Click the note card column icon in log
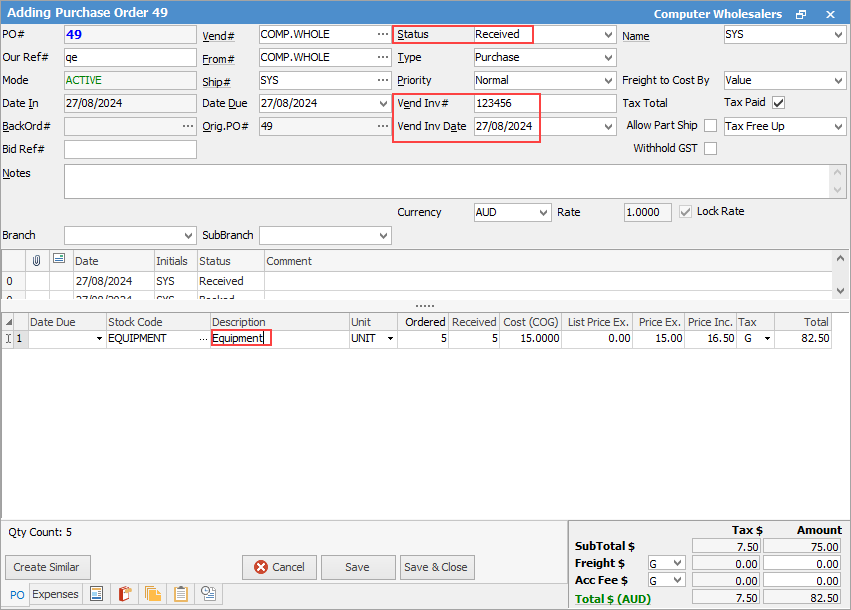This screenshot has width=851, height=610. pos(59,260)
